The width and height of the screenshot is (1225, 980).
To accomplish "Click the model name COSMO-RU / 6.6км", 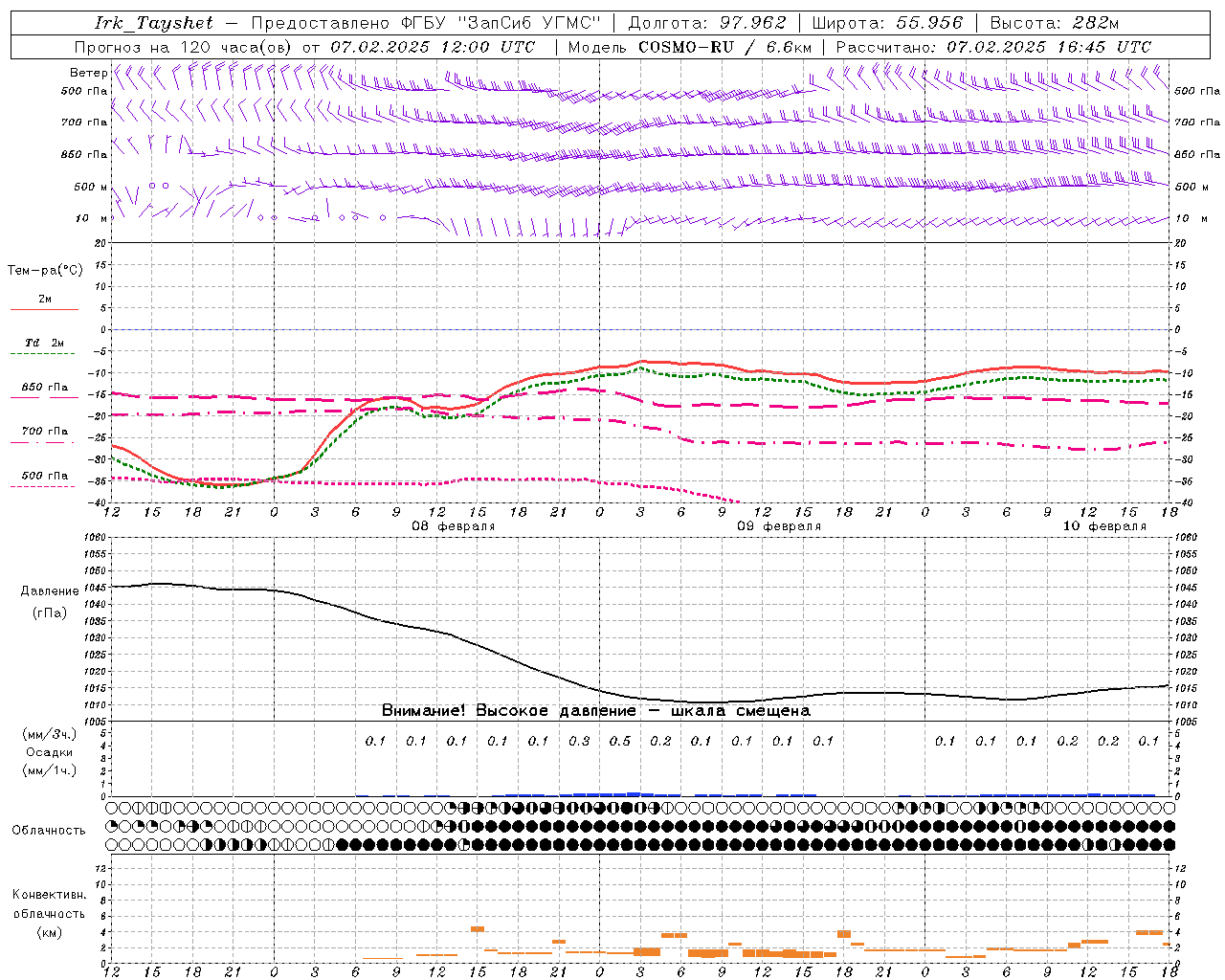I will tap(725, 47).
